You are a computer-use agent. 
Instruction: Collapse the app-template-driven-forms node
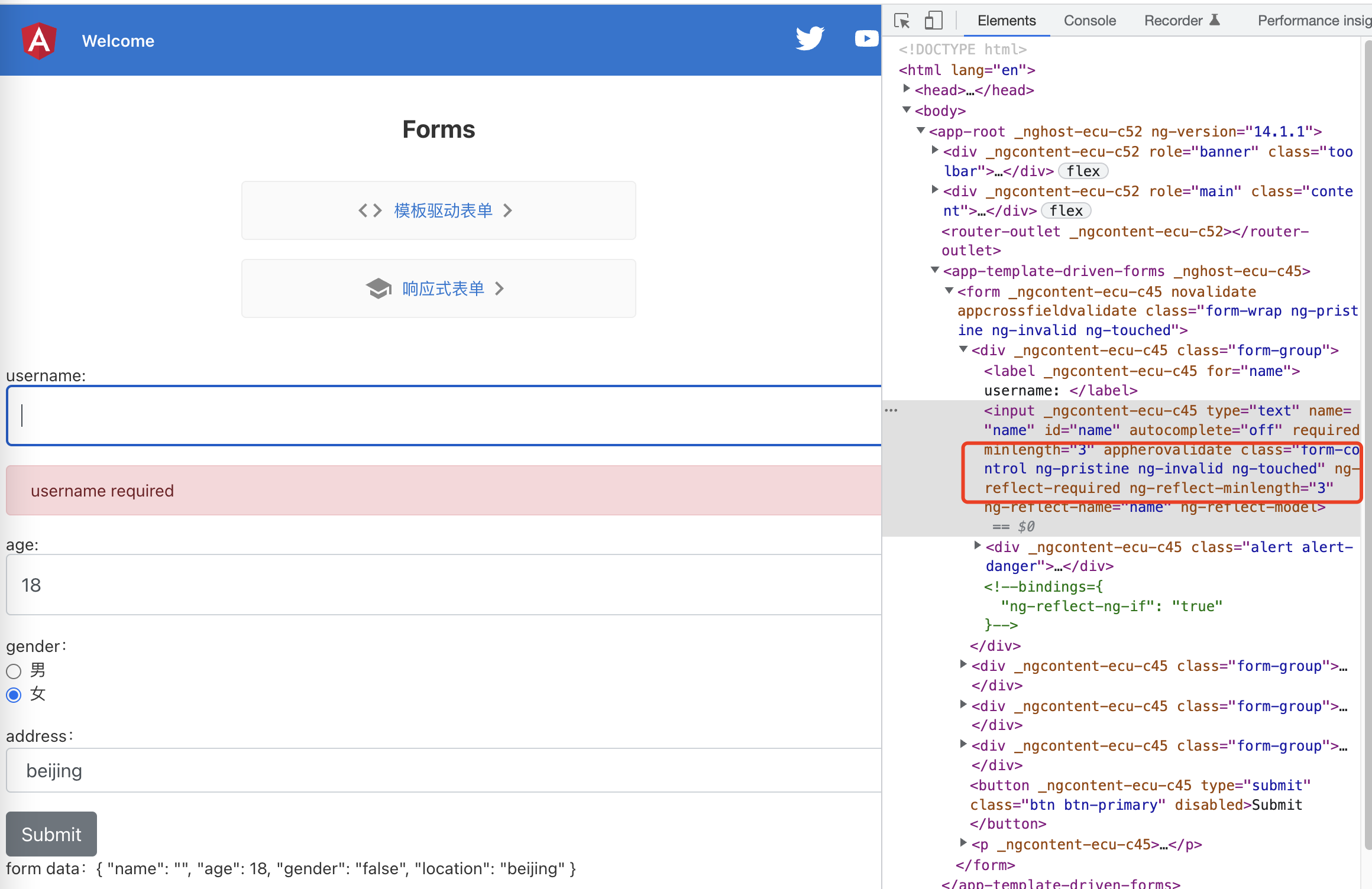935,270
